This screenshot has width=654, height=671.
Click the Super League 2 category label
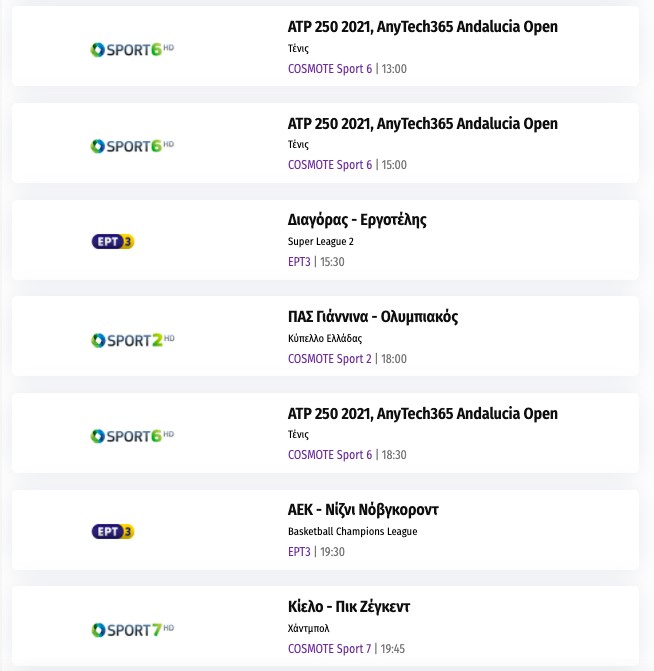click(321, 242)
